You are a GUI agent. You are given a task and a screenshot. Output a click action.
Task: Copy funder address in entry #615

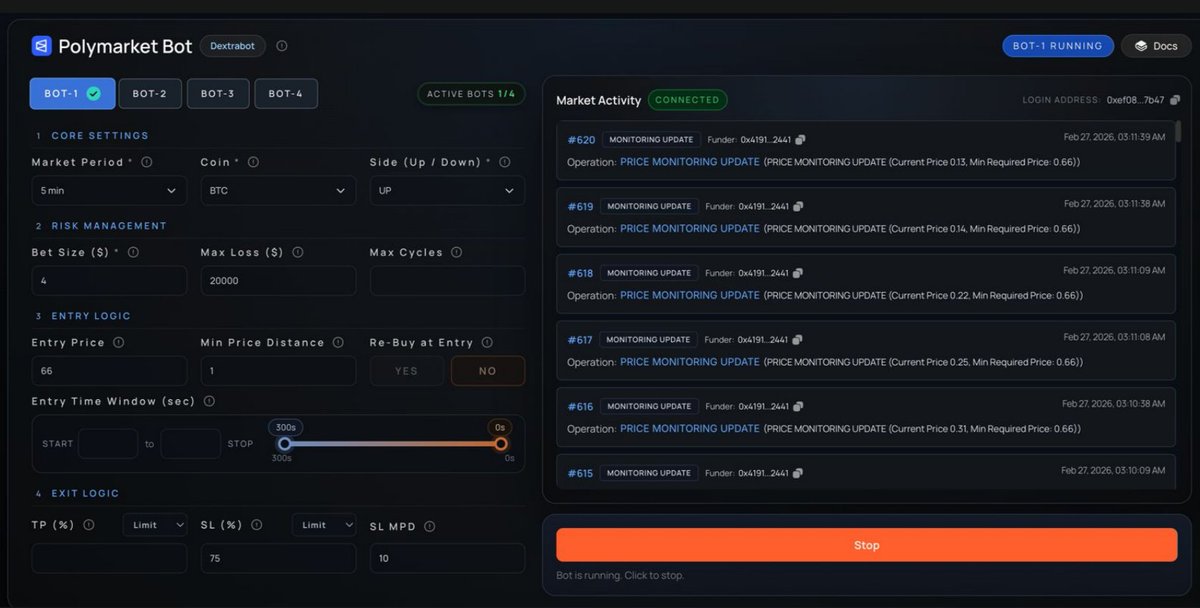(x=798, y=473)
